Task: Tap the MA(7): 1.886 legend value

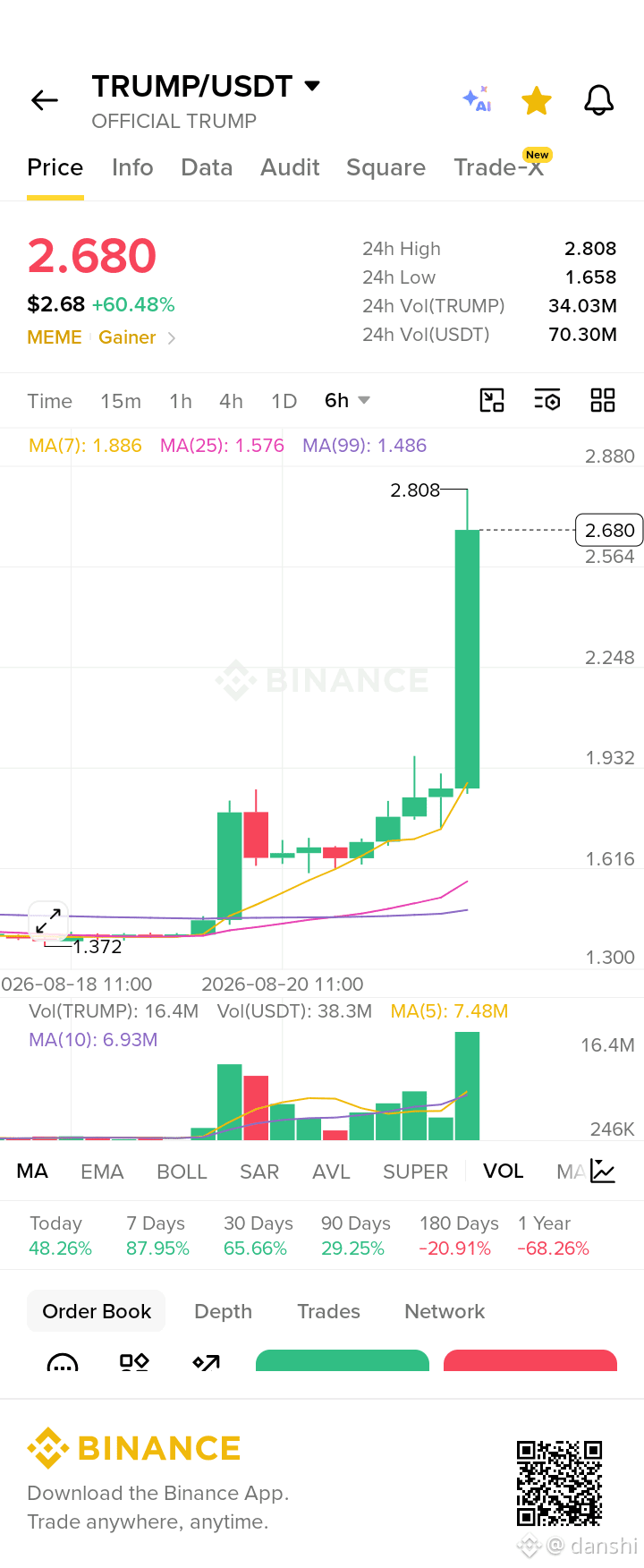Action: (85, 446)
